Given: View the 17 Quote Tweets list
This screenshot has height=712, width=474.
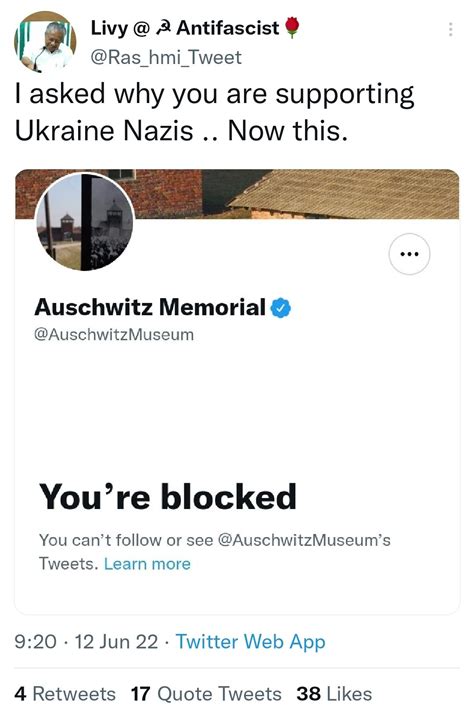Looking at the screenshot, I should coord(206,694).
